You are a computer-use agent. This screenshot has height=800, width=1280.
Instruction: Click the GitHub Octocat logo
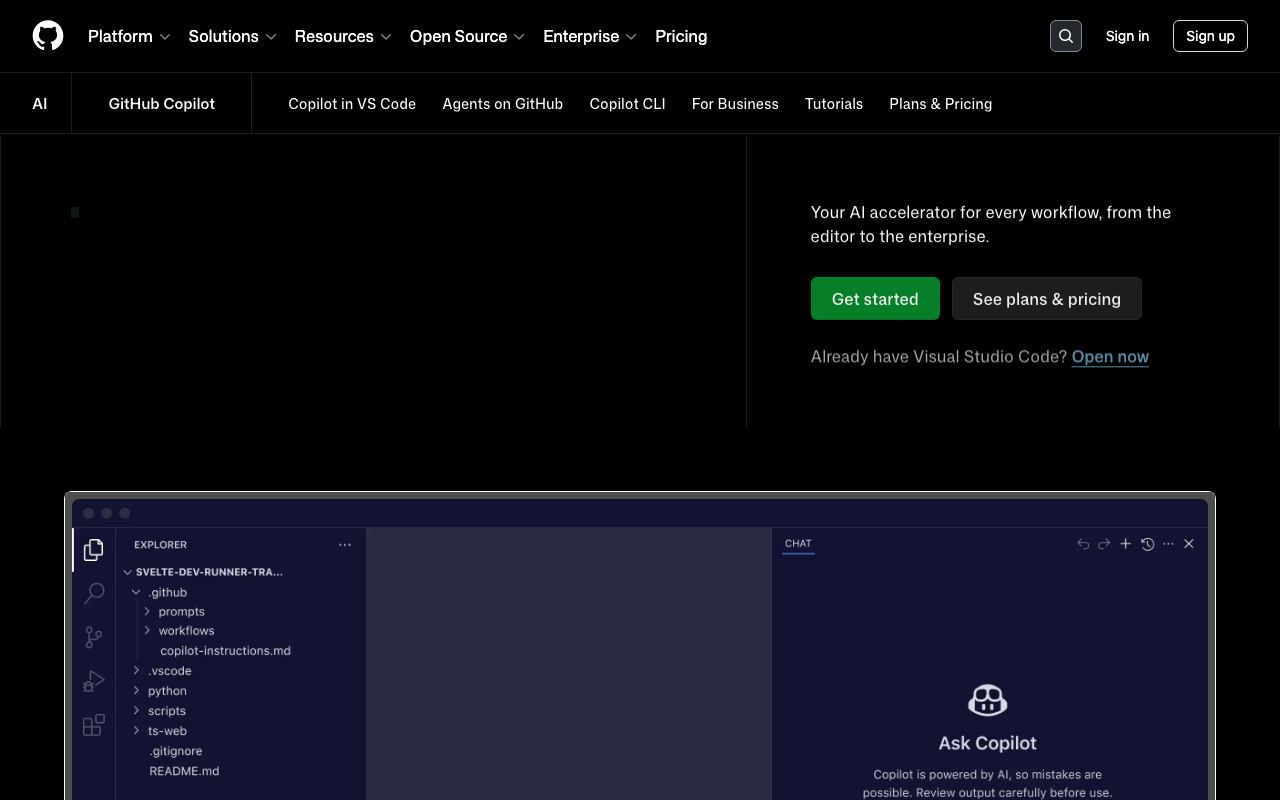(48, 36)
